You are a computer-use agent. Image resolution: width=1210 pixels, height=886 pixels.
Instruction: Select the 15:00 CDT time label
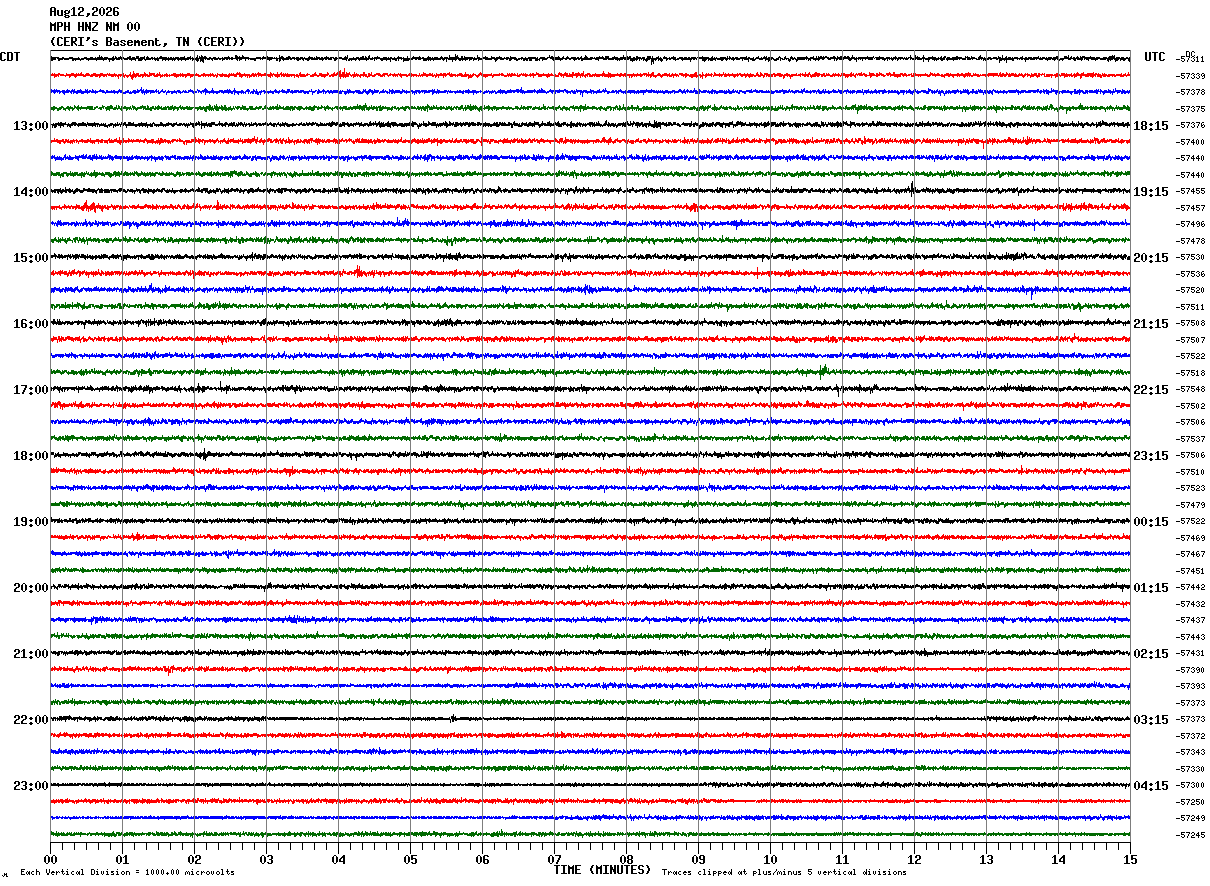pyautogui.click(x=30, y=257)
